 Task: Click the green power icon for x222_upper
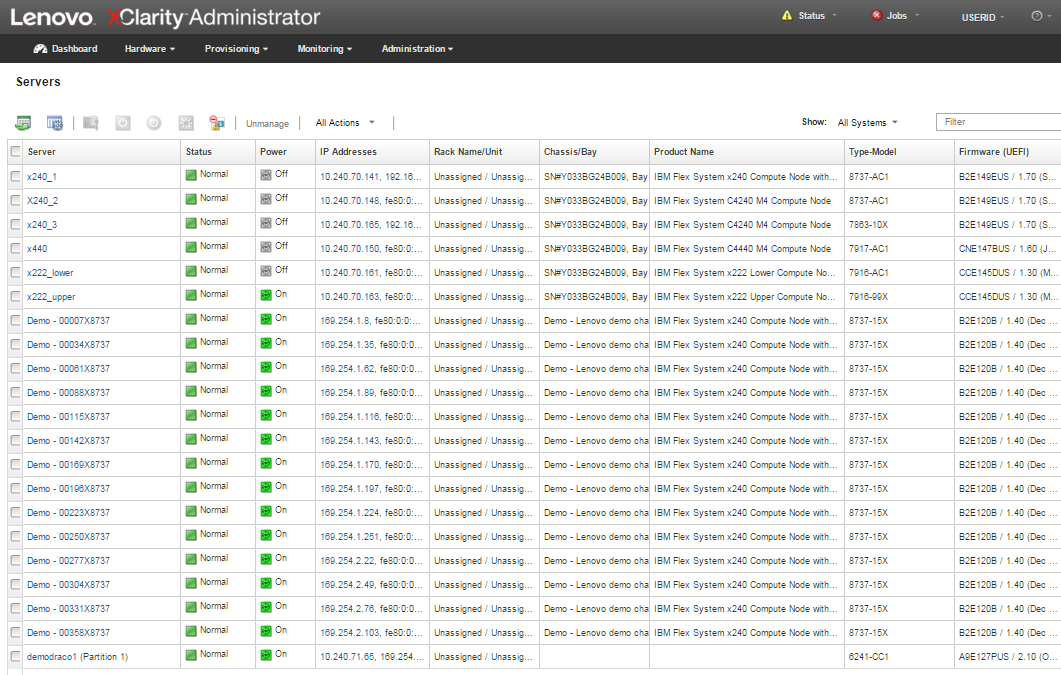point(266,294)
